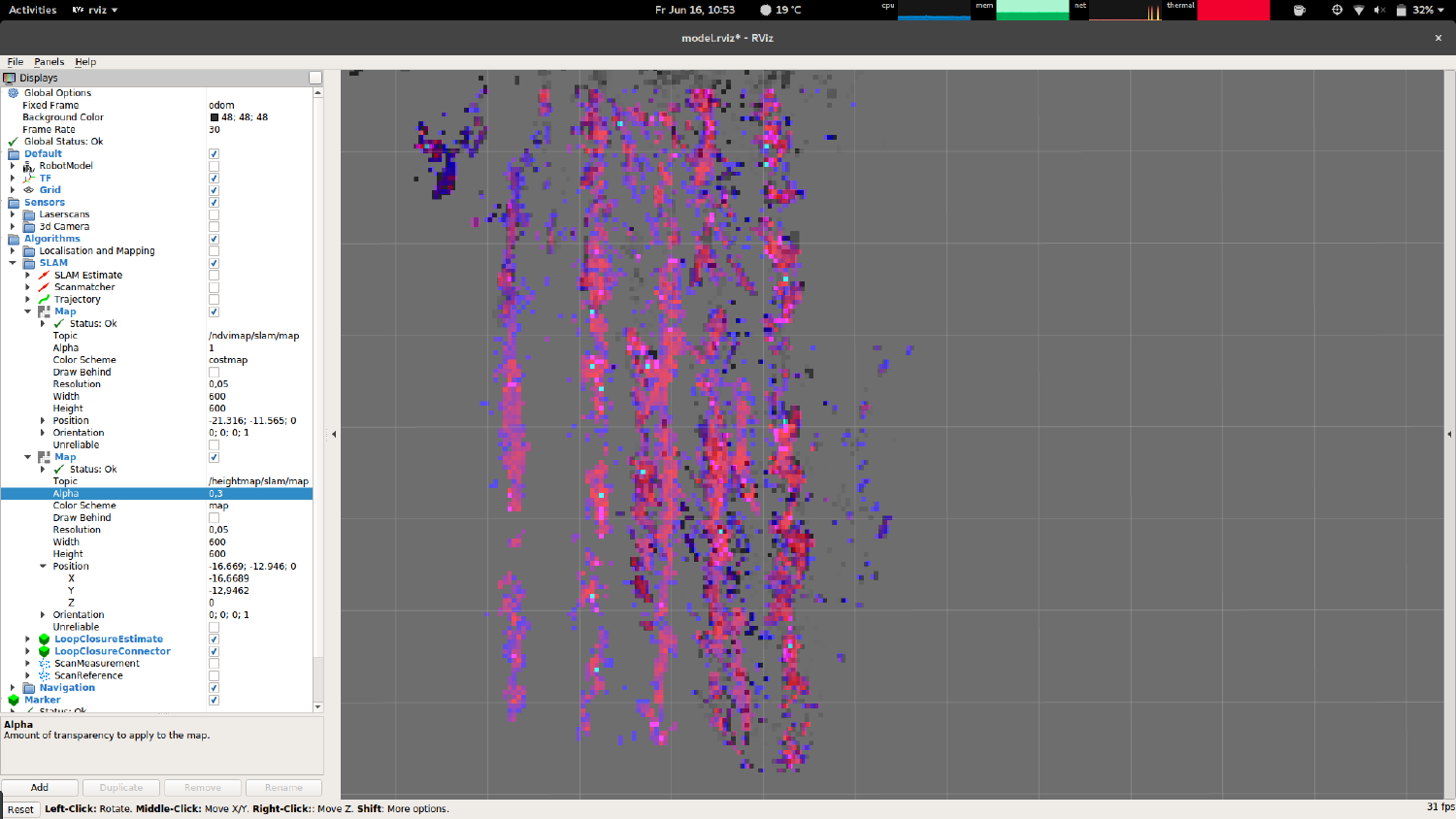The image size is (1456, 819).
Task: Open the File menu
Action: click(x=15, y=61)
